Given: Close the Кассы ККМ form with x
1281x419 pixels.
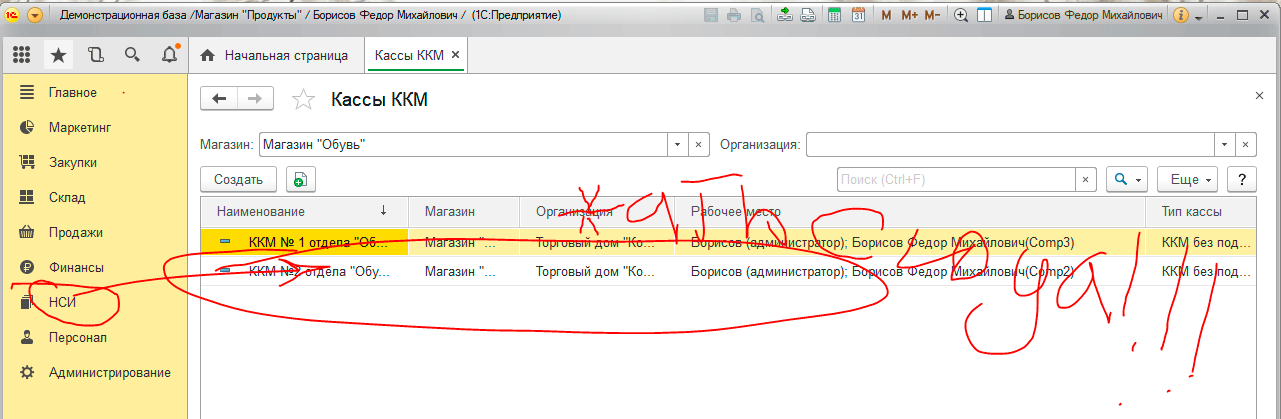Looking at the screenshot, I should [1259, 94].
